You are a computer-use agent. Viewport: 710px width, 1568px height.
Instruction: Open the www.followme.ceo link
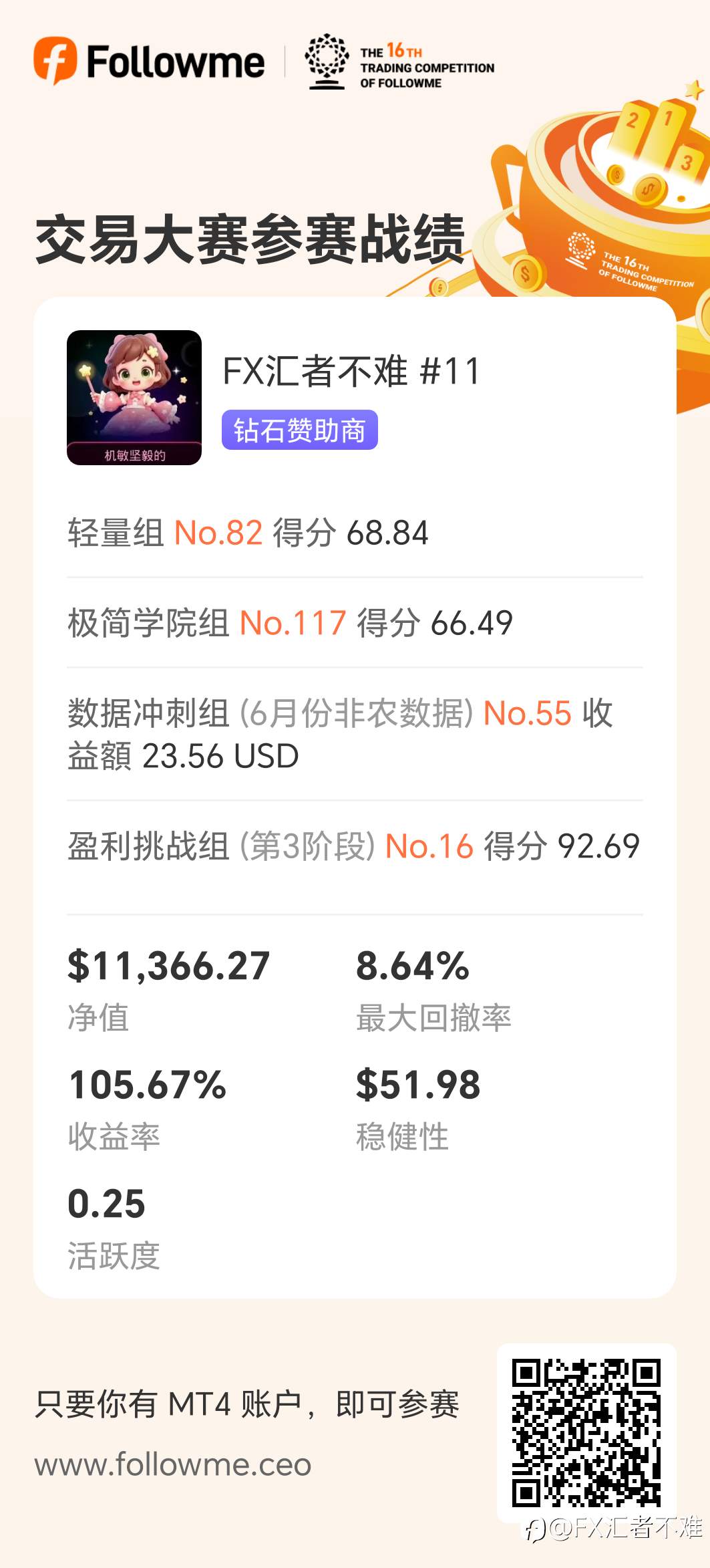click(173, 1464)
